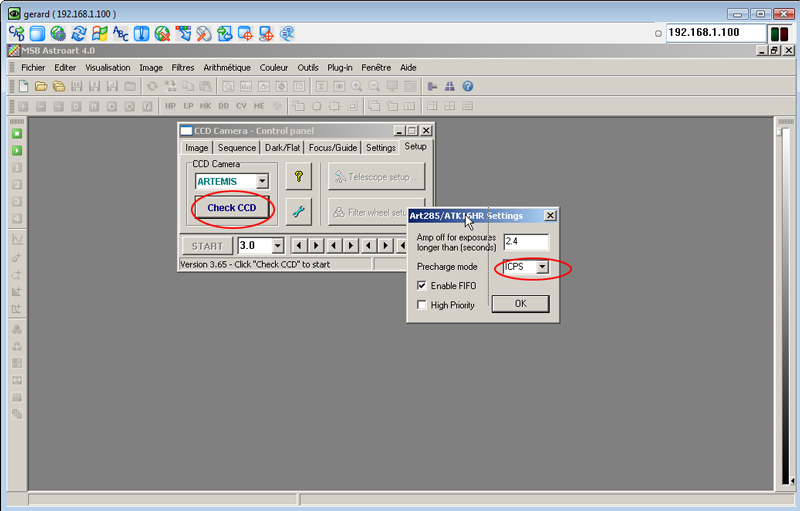Viewport: 800px width, 511px height.
Task: Click the Check CCD button
Action: click(232, 208)
